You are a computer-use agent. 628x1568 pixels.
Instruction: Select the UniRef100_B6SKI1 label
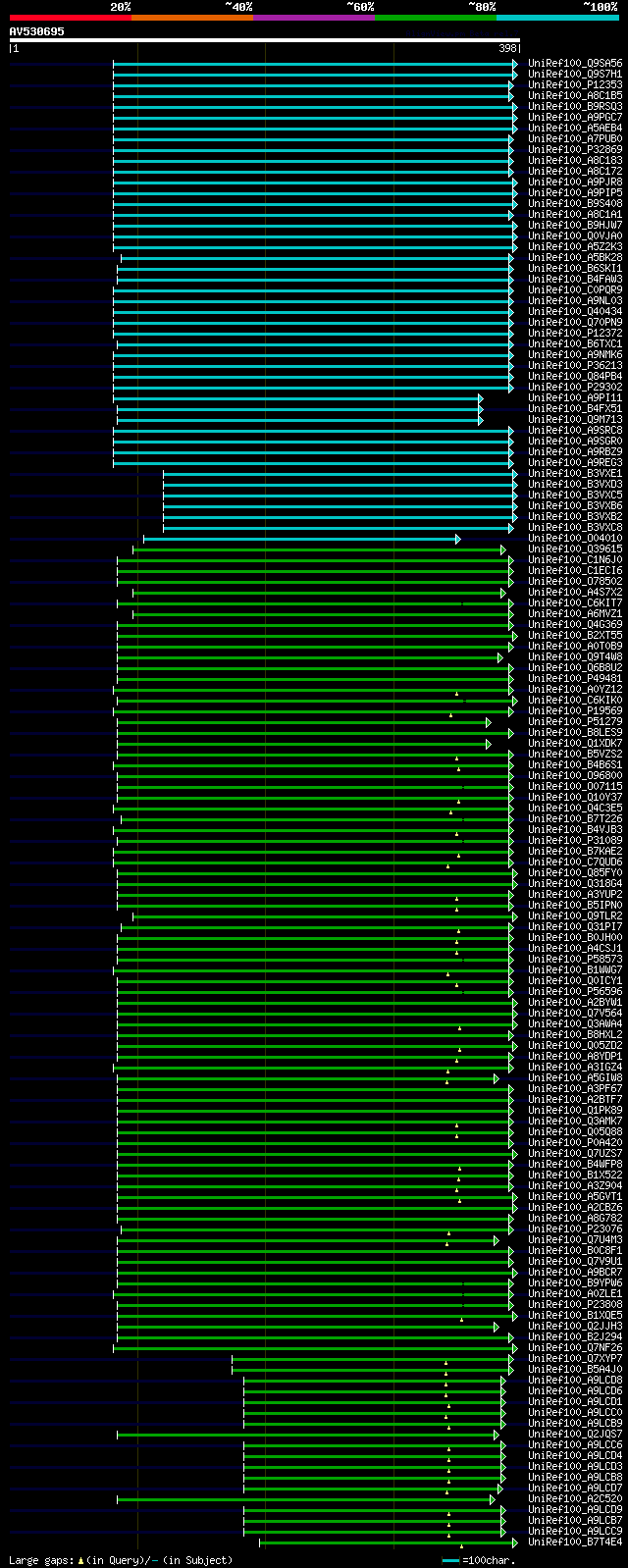click(x=575, y=268)
